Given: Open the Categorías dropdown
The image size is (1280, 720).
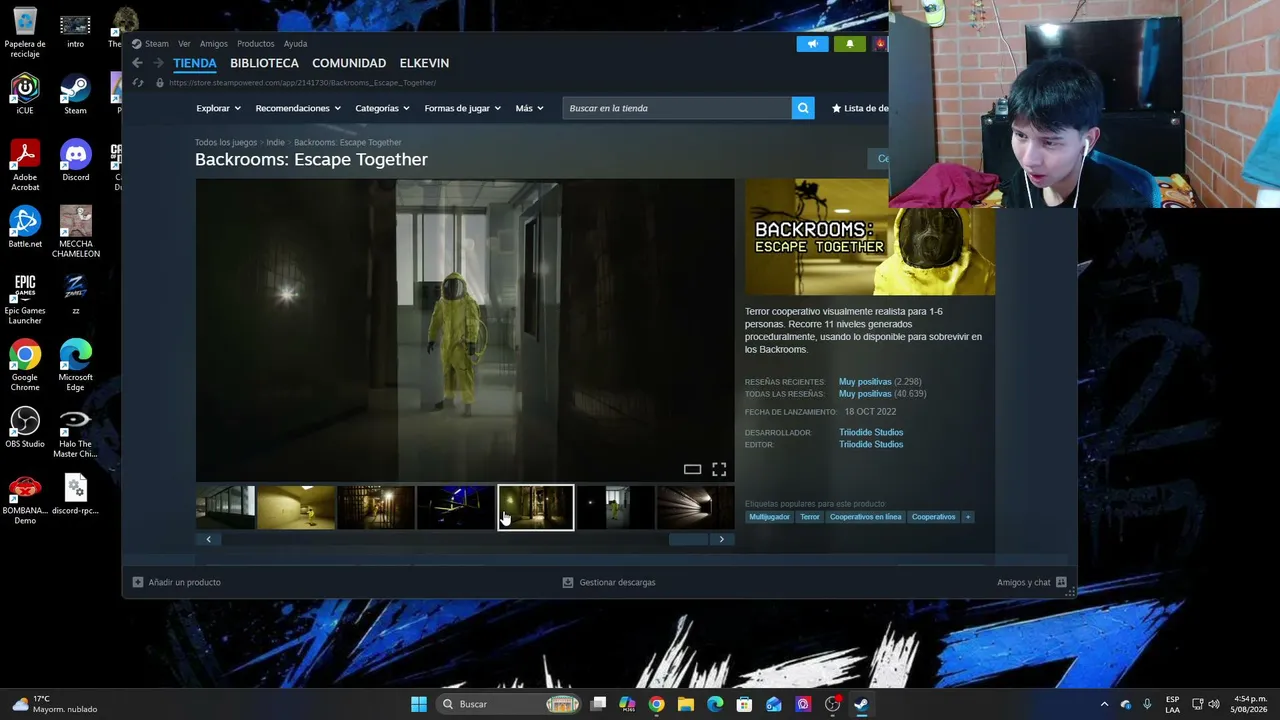Looking at the screenshot, I should coord(383,108).
